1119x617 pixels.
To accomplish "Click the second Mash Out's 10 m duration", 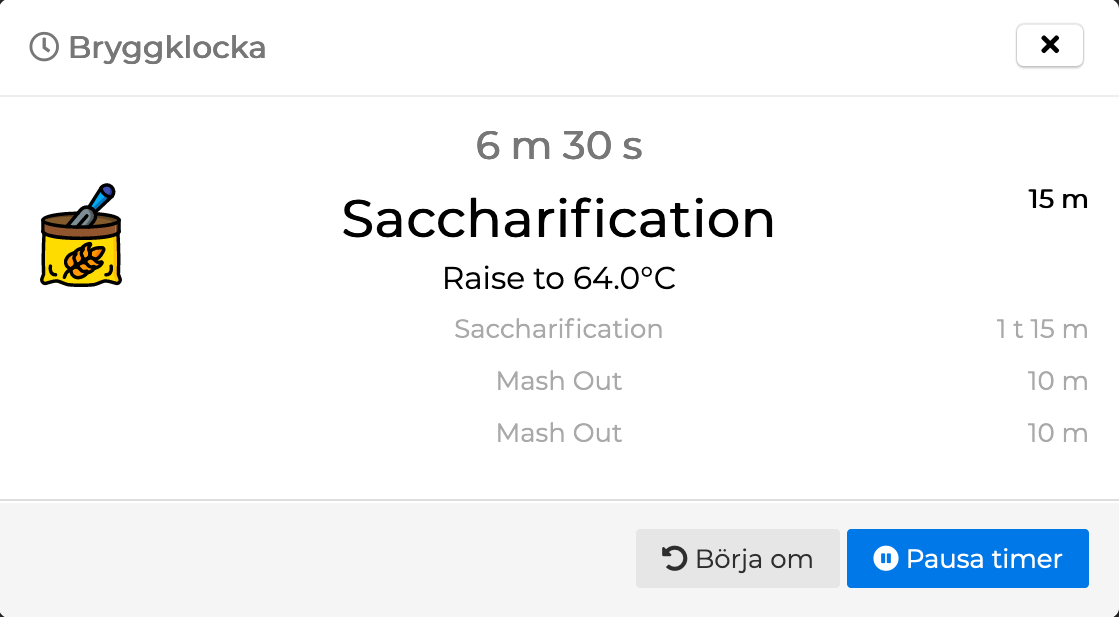I will point(1057,433).
